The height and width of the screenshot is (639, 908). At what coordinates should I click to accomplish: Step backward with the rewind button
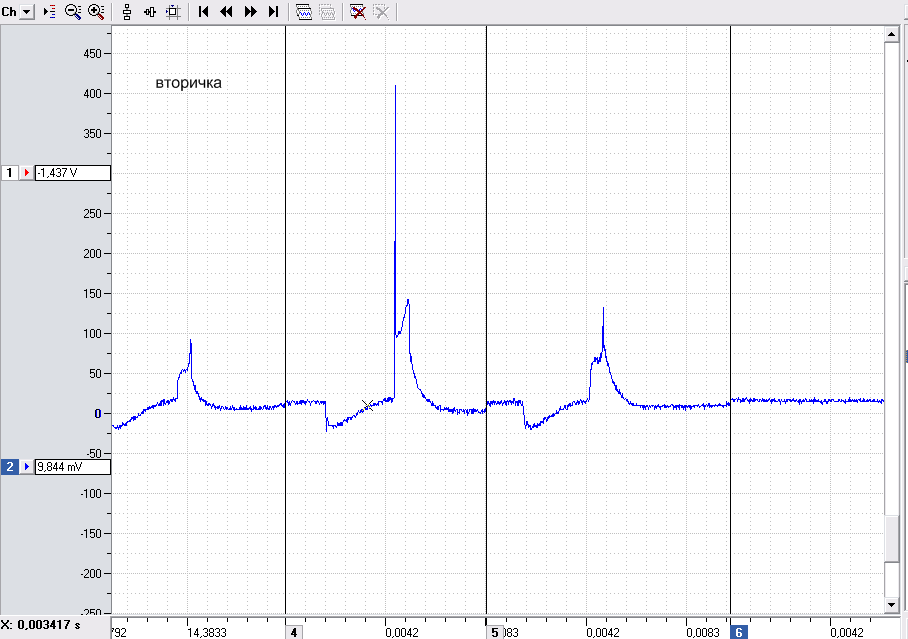(226, 12)
